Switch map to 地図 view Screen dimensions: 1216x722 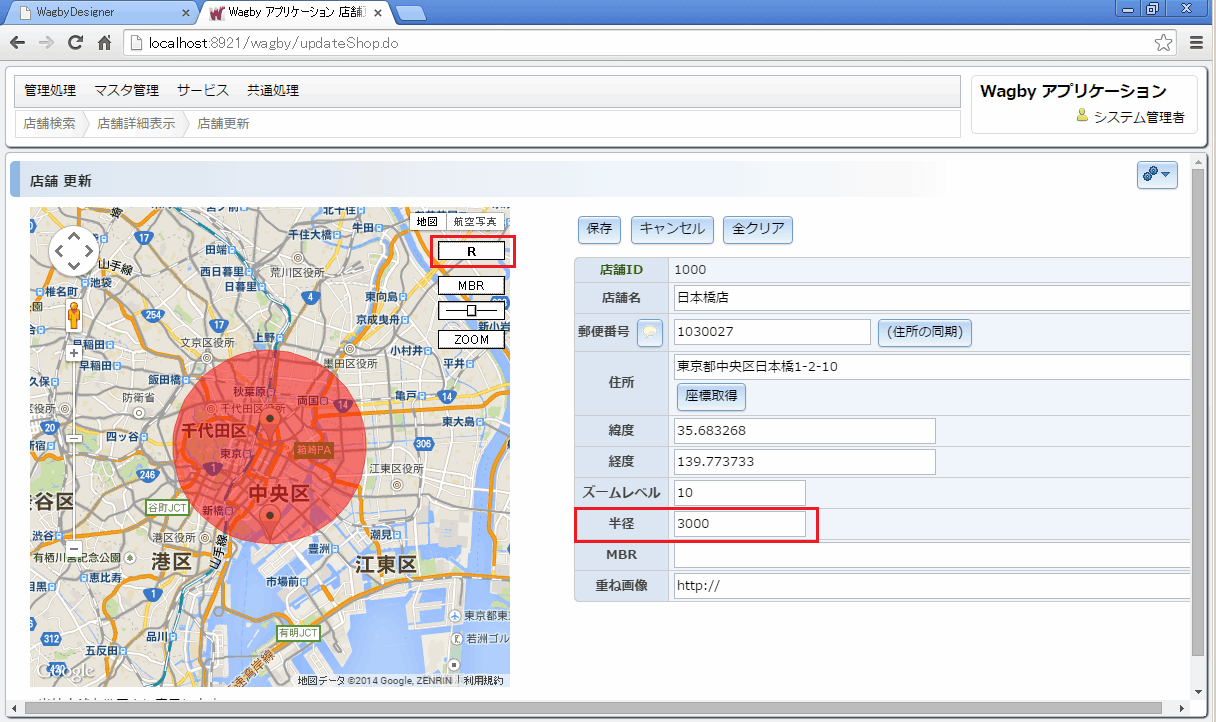(428, 221)
